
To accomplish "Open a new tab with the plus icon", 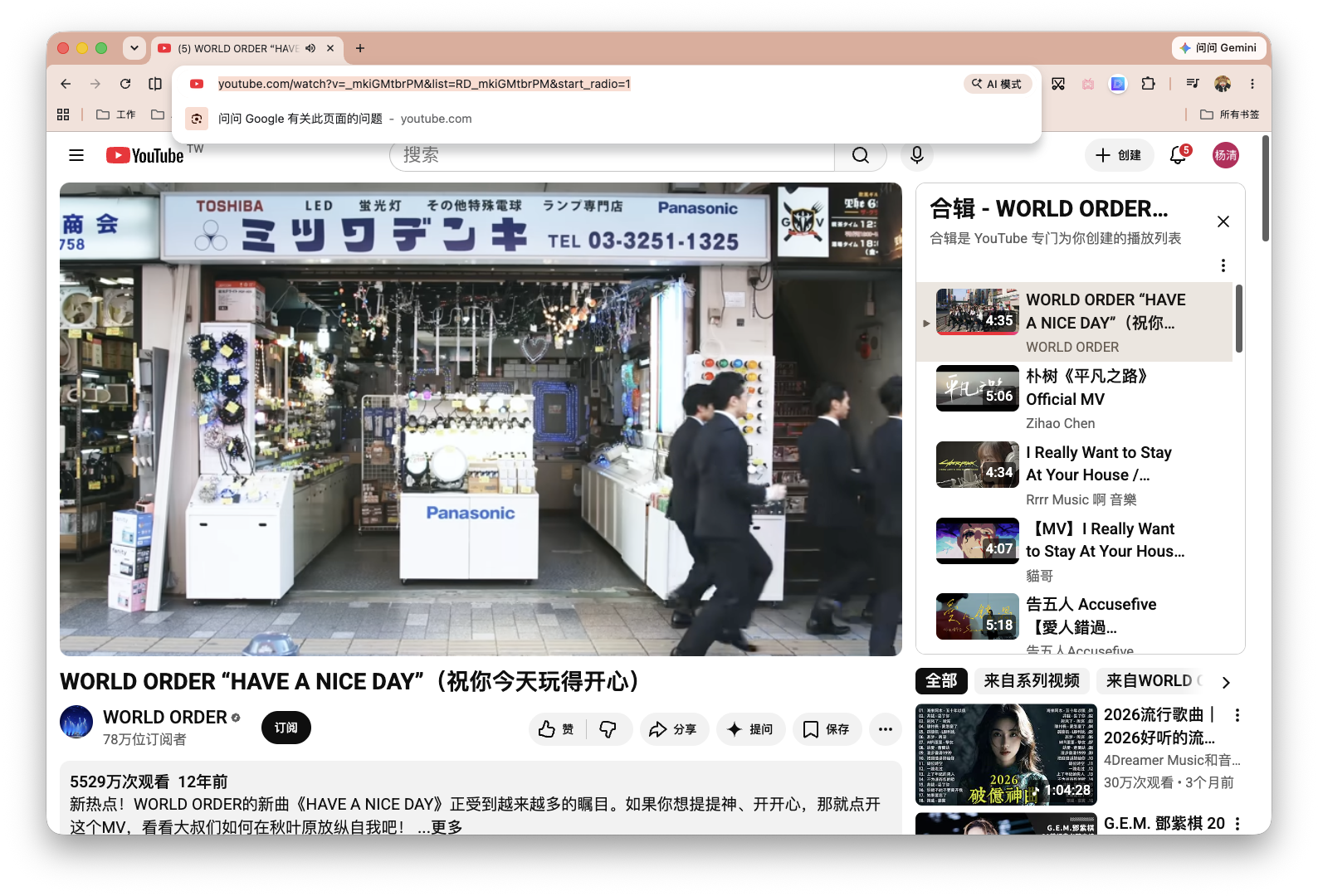I will pyautogui.click(x=360, y=48).
